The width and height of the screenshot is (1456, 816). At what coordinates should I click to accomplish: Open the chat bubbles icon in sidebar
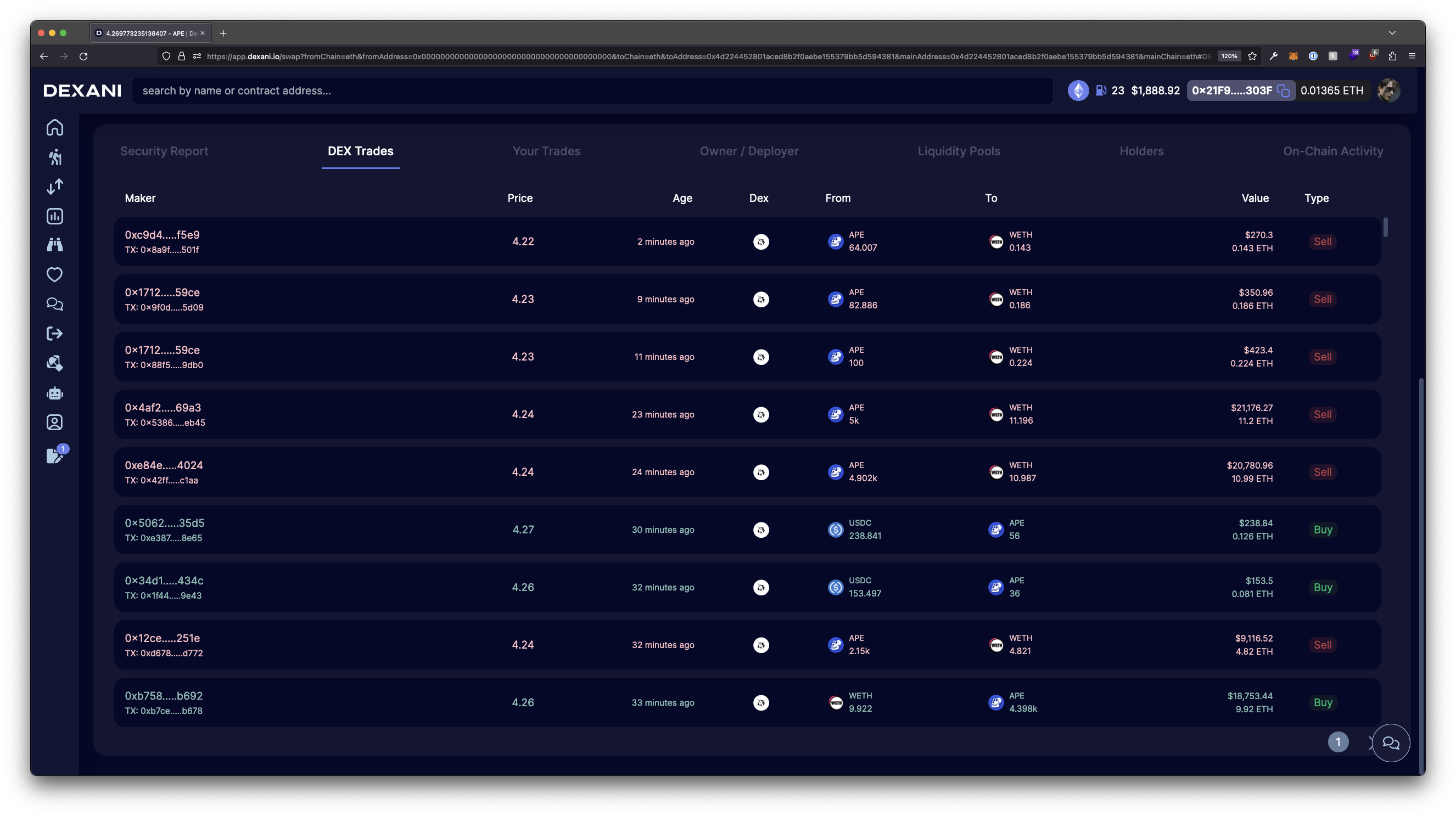(x=55, y=304)
